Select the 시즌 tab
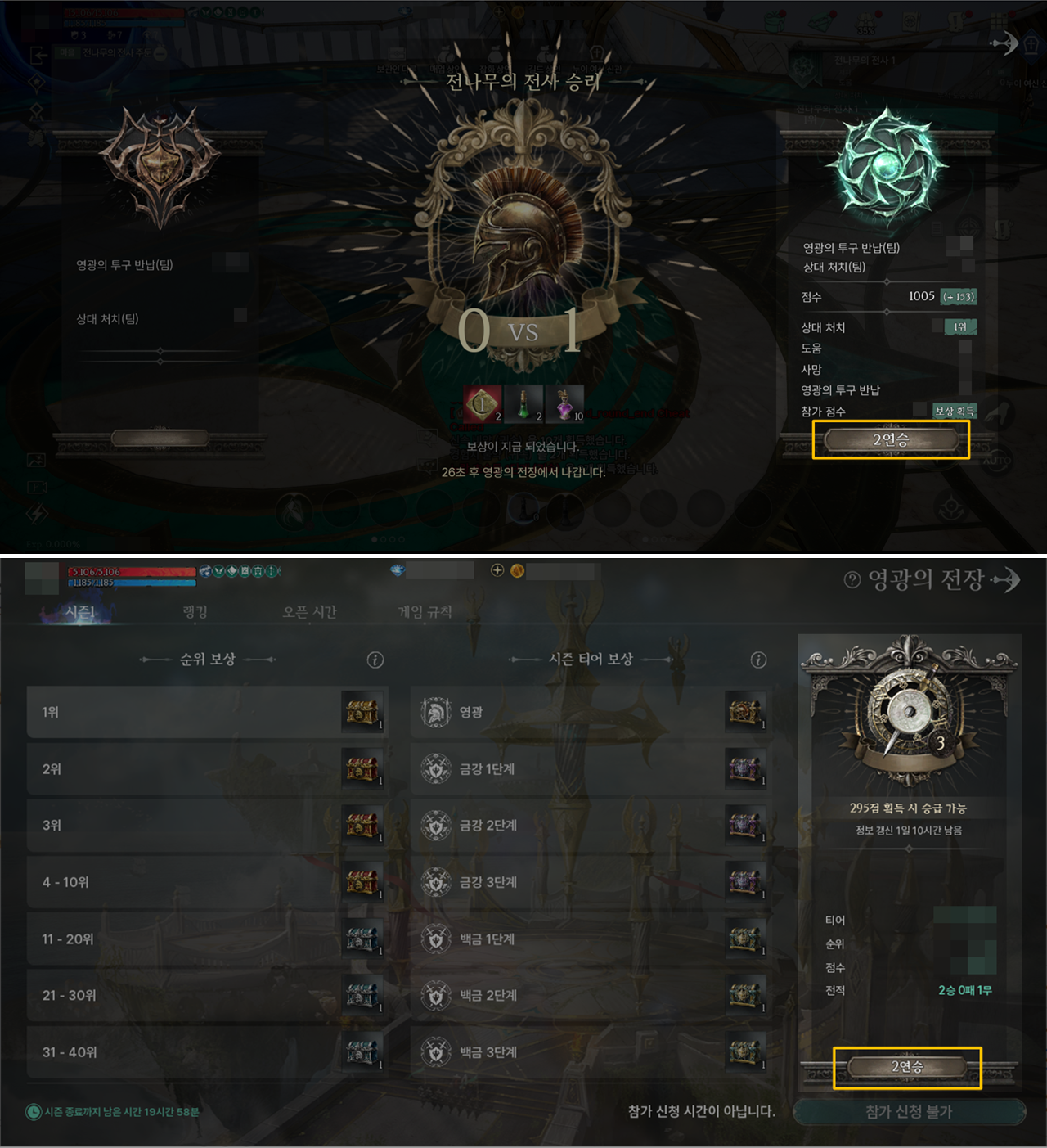The image size is (1047, 1148). 80,611
